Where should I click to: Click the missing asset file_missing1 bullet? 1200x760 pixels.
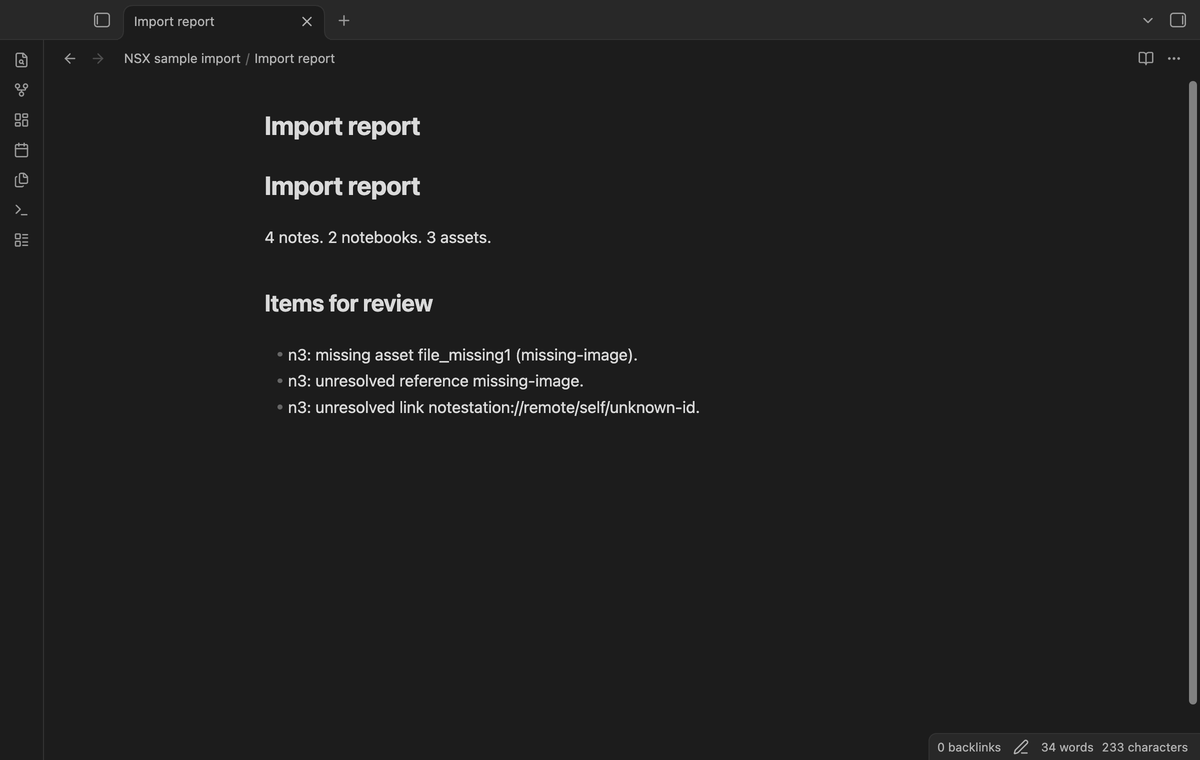(x=462, y=355)
